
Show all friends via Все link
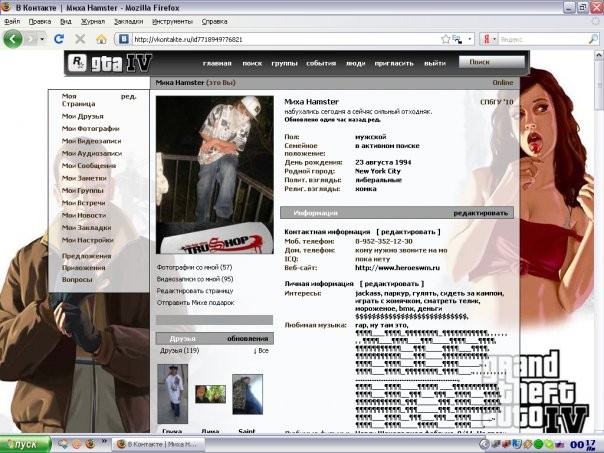coord(263,351)
